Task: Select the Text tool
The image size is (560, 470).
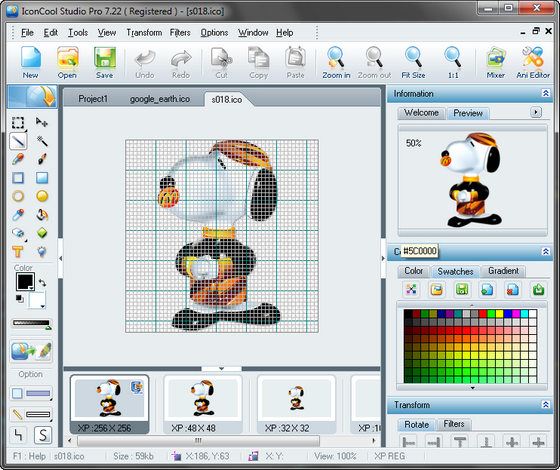Action: tap(18, 251)
